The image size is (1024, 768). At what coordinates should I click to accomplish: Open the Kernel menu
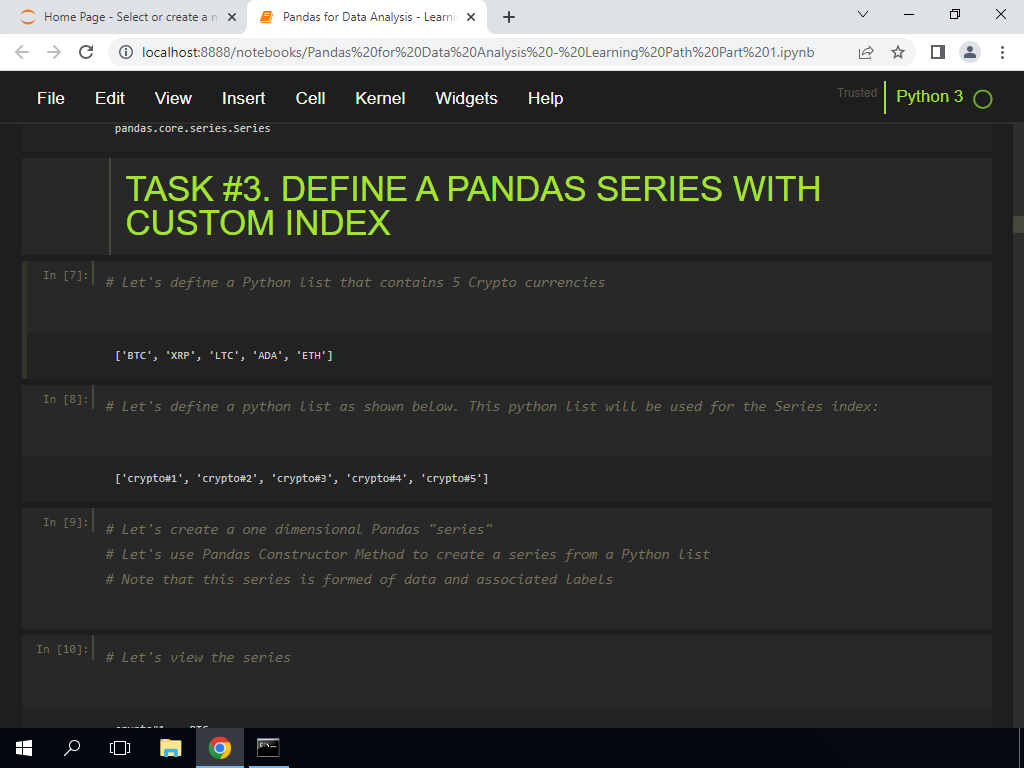(380, 98)
